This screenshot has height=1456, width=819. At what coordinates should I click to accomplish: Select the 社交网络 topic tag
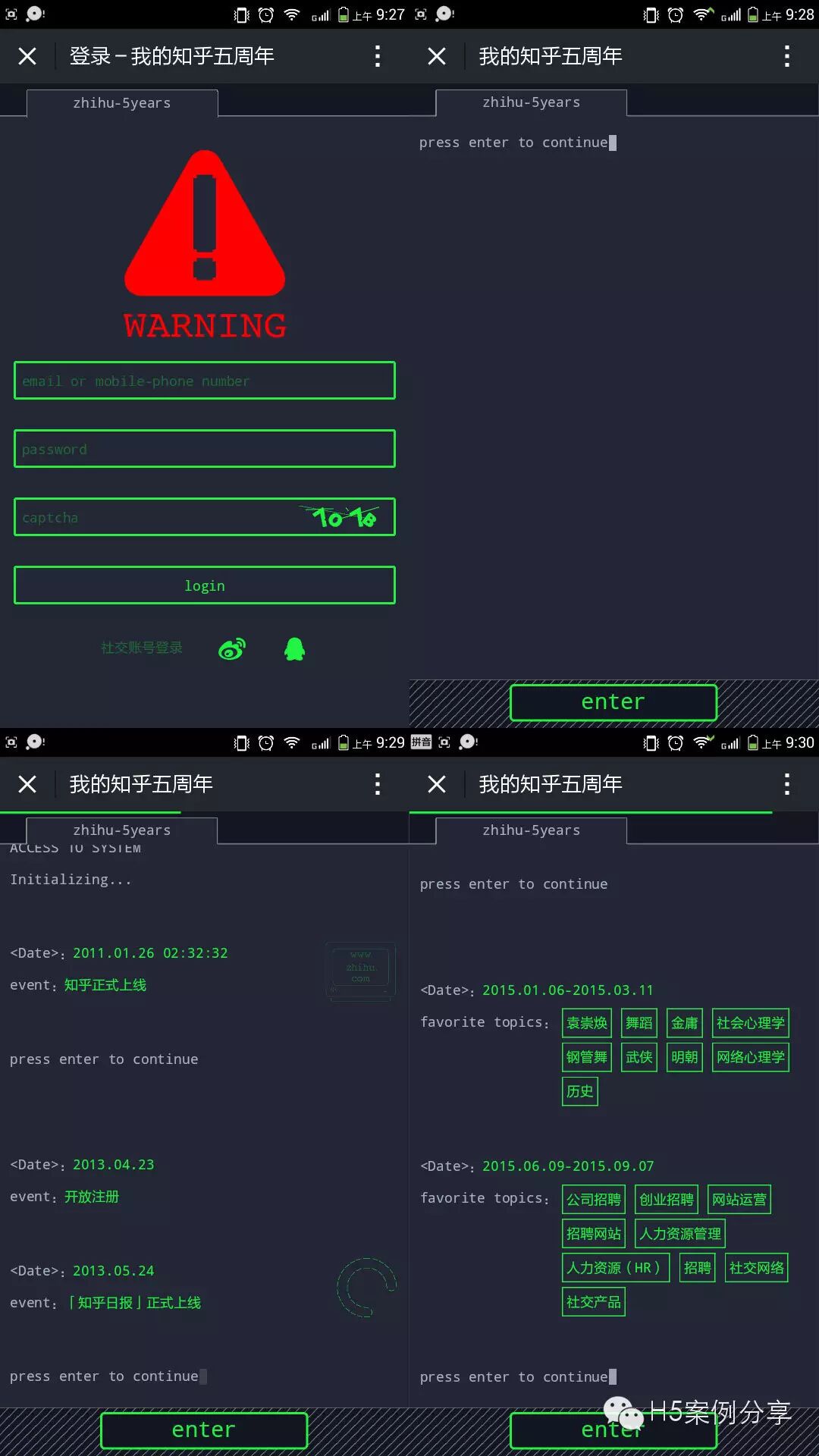click(757, 1268)
